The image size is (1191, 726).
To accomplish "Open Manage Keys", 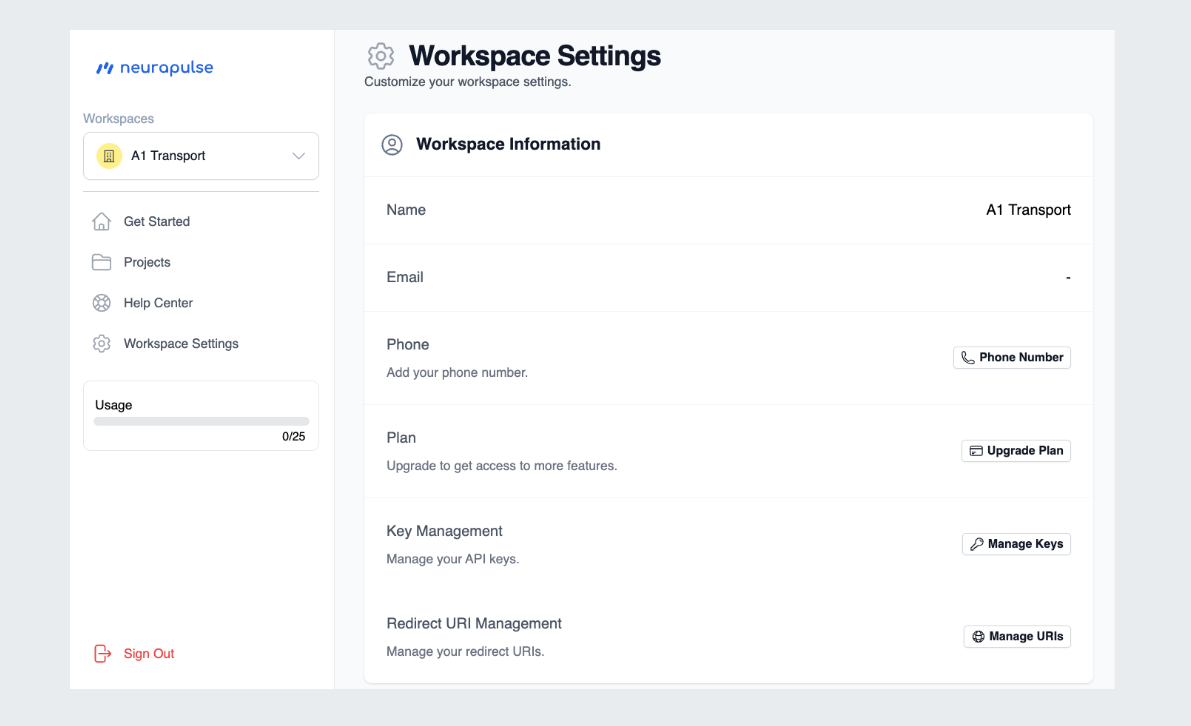I will point(1016,544).
